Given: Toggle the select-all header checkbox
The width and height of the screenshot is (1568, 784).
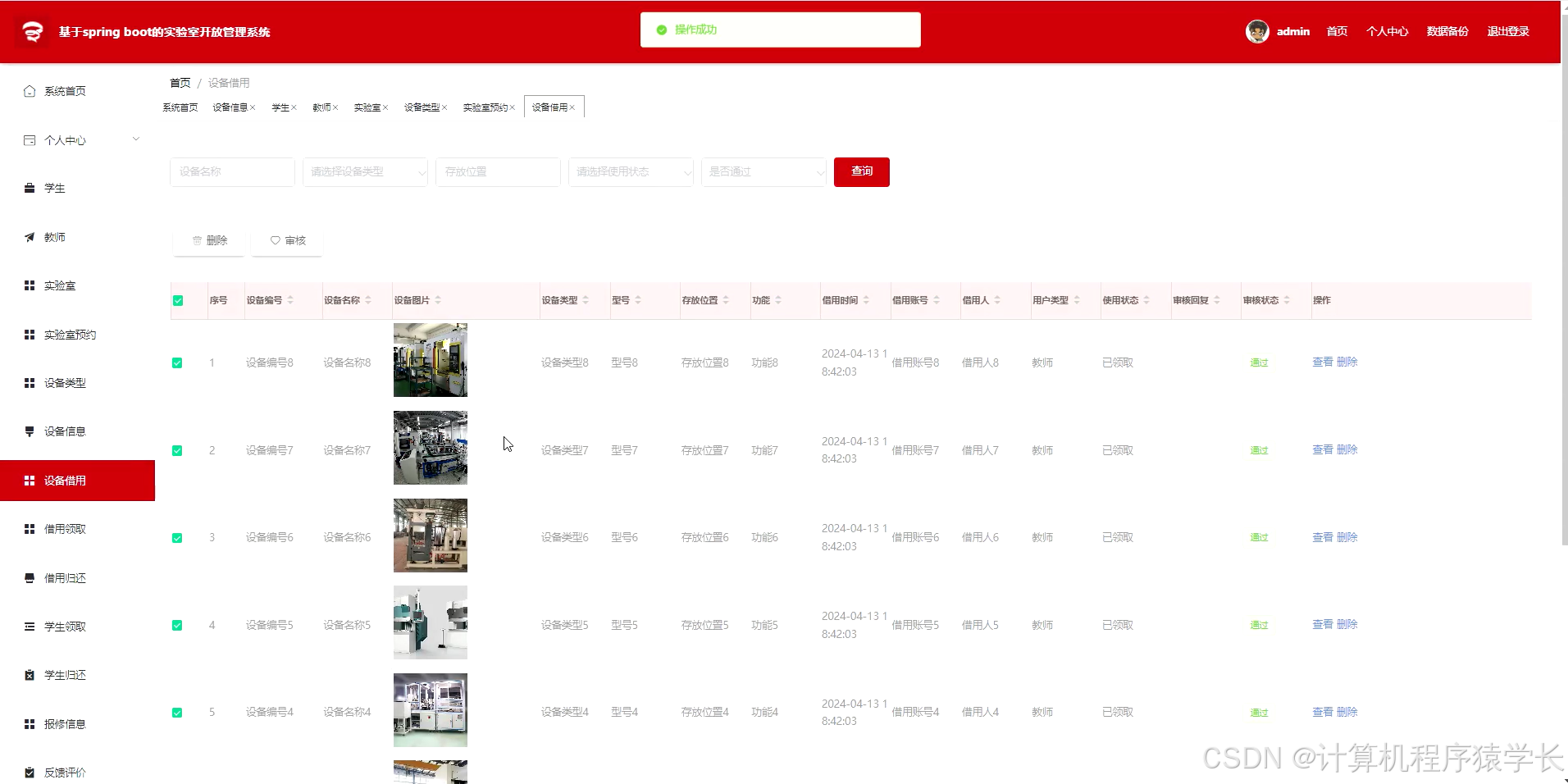Looking at the screenshot, I should tap(178, 301).
